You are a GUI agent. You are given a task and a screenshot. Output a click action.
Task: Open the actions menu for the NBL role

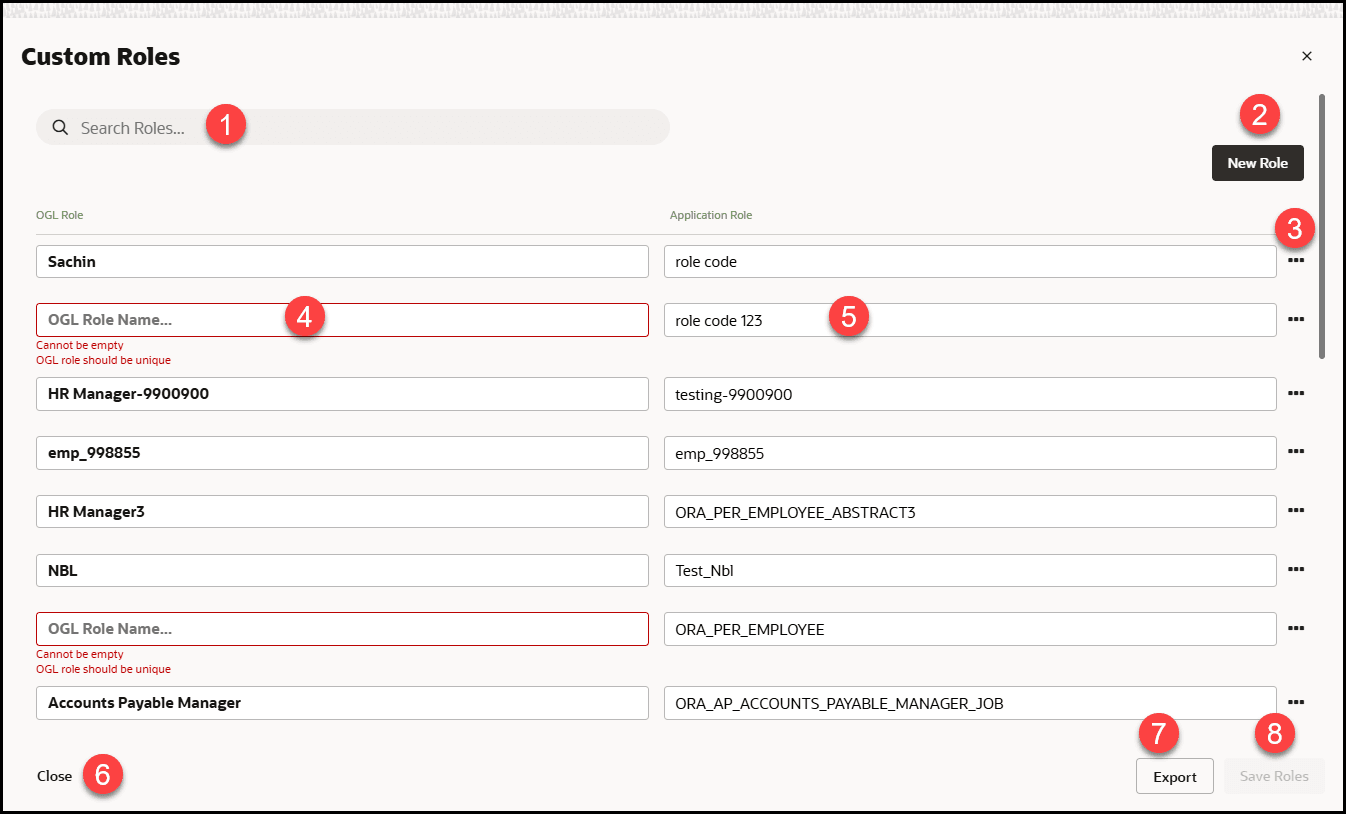coord(1296,569)
